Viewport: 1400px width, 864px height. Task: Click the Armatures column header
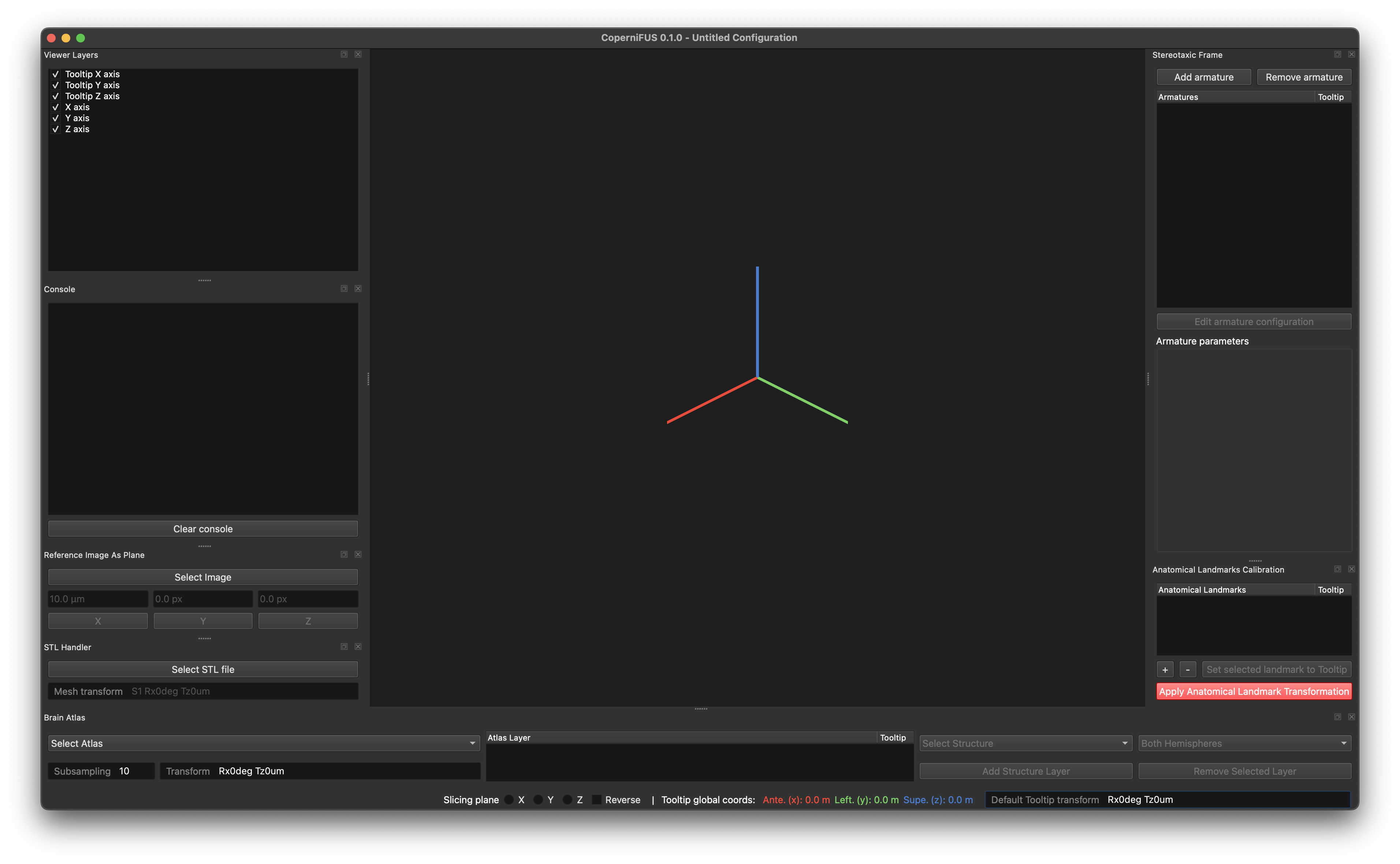click(x=1235, y=97)
